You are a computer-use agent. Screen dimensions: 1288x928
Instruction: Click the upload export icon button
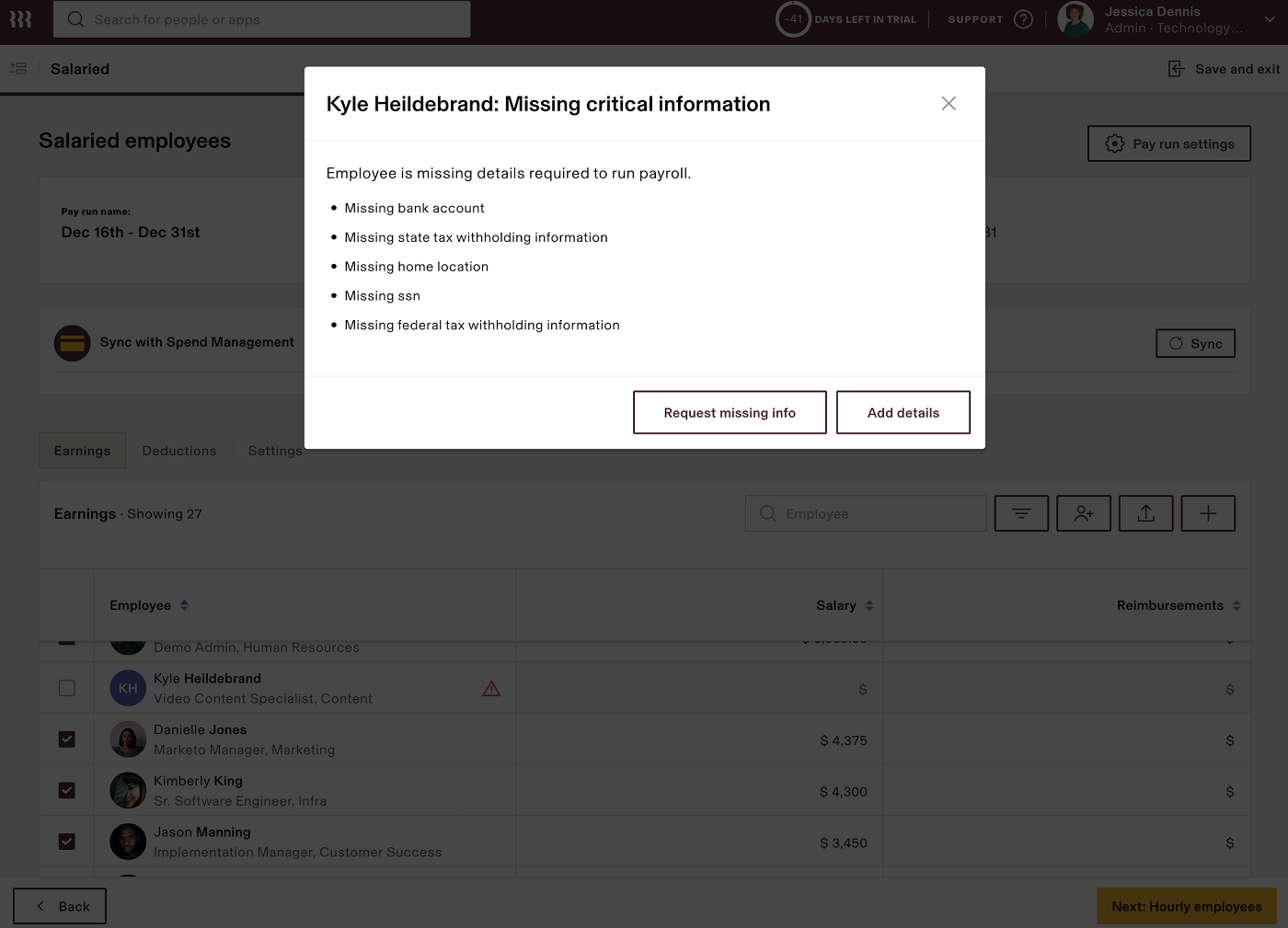1145,513
